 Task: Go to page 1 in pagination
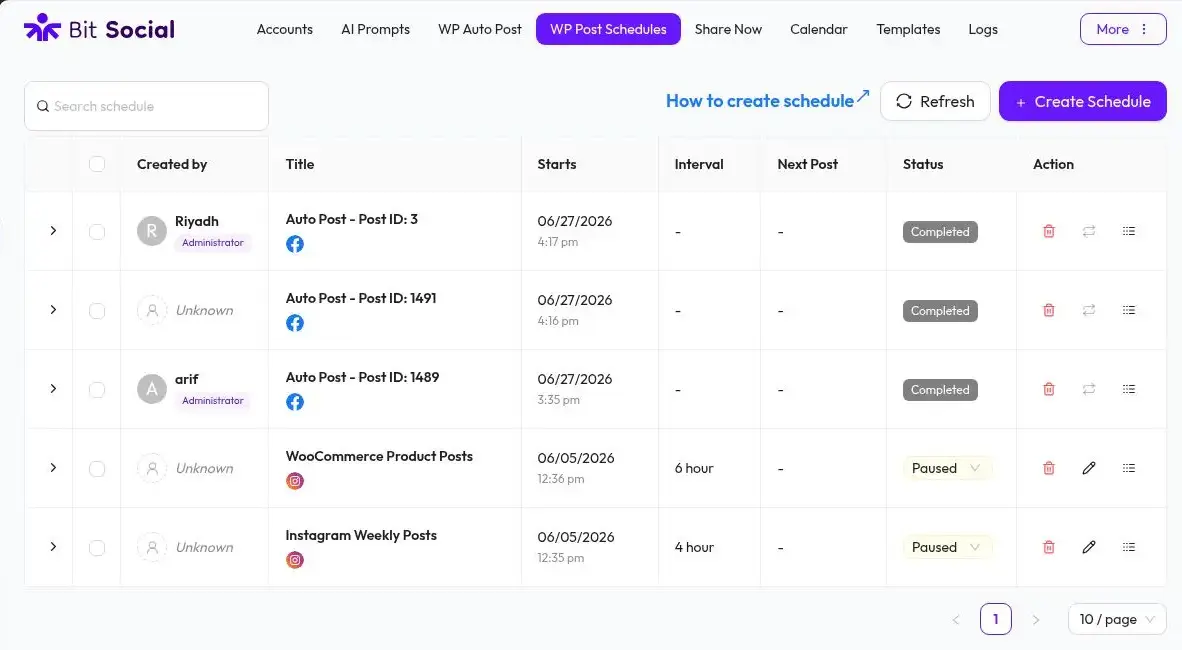click(995, 619)
